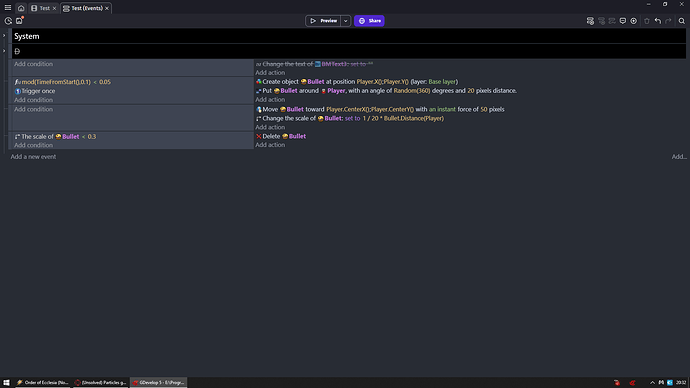Screen dimensions: 690x388
Task: Click Add condition in the Move Bullet event
Action: pyautogui.click(x=33, y=109)
